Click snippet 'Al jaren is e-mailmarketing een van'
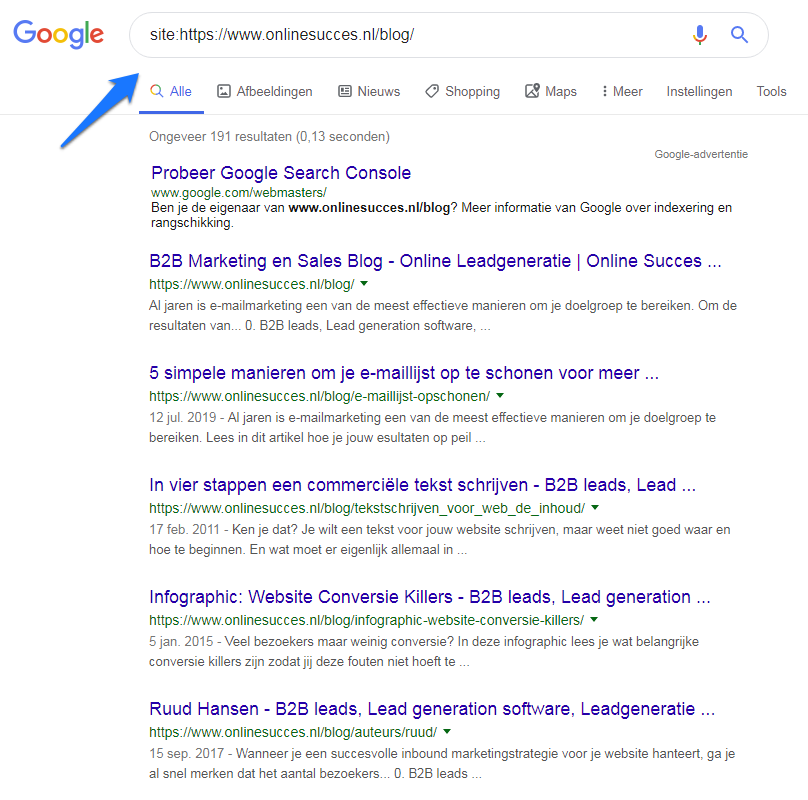808x800 pixels. tap(443, 315)
